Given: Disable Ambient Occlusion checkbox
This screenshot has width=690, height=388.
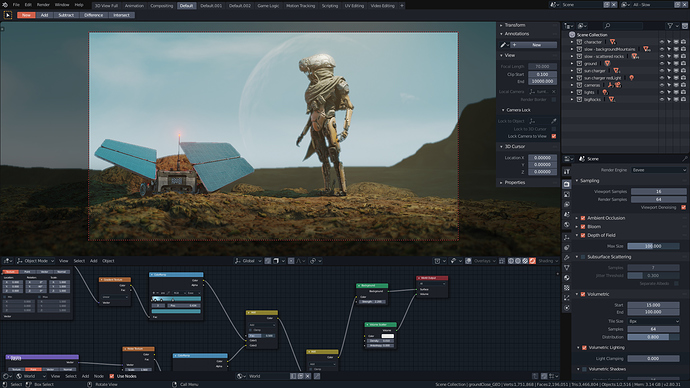Looking at the screenshot, I should click(583, 218).
